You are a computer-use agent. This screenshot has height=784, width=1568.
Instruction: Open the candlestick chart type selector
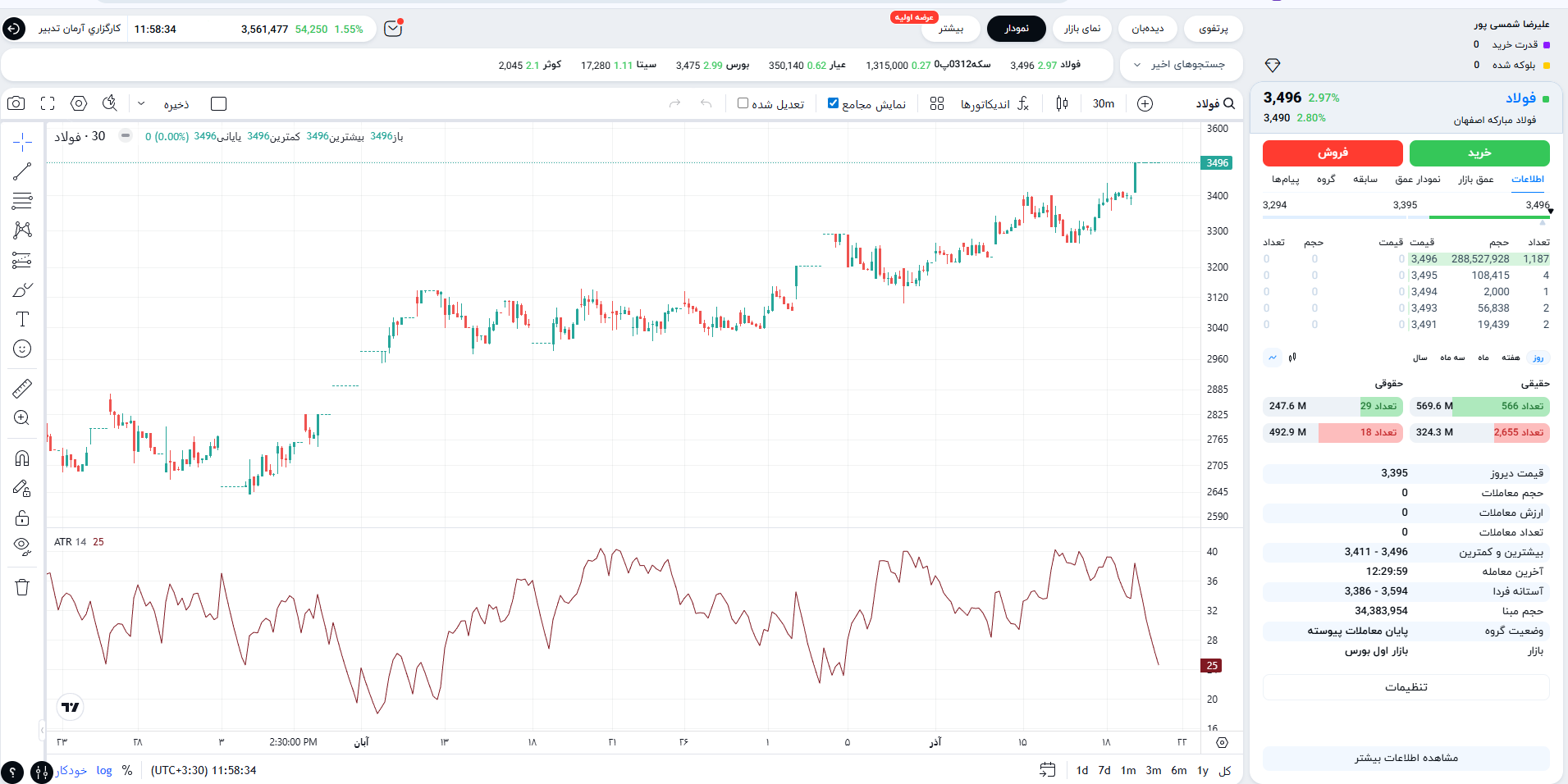[1062, 103]
